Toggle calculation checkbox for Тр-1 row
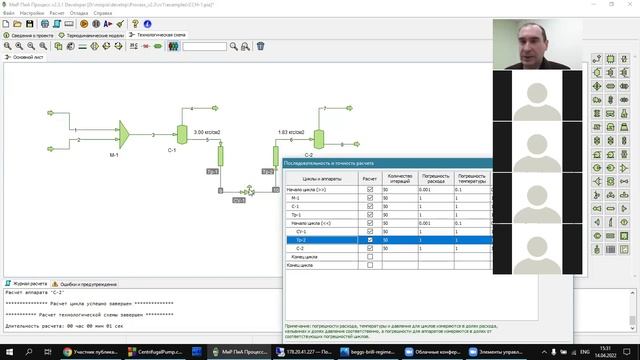Screen dimensions: 640x360 370,215
